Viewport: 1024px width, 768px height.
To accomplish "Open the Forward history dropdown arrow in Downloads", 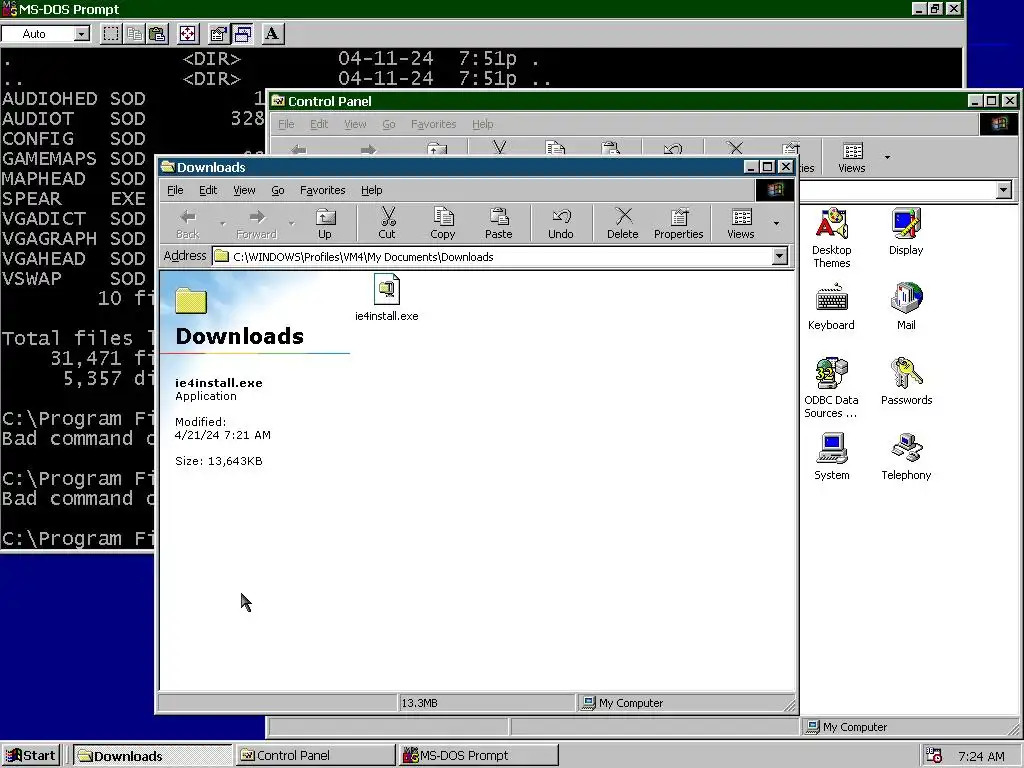I will pyautogui.click(x=291, y=223).
